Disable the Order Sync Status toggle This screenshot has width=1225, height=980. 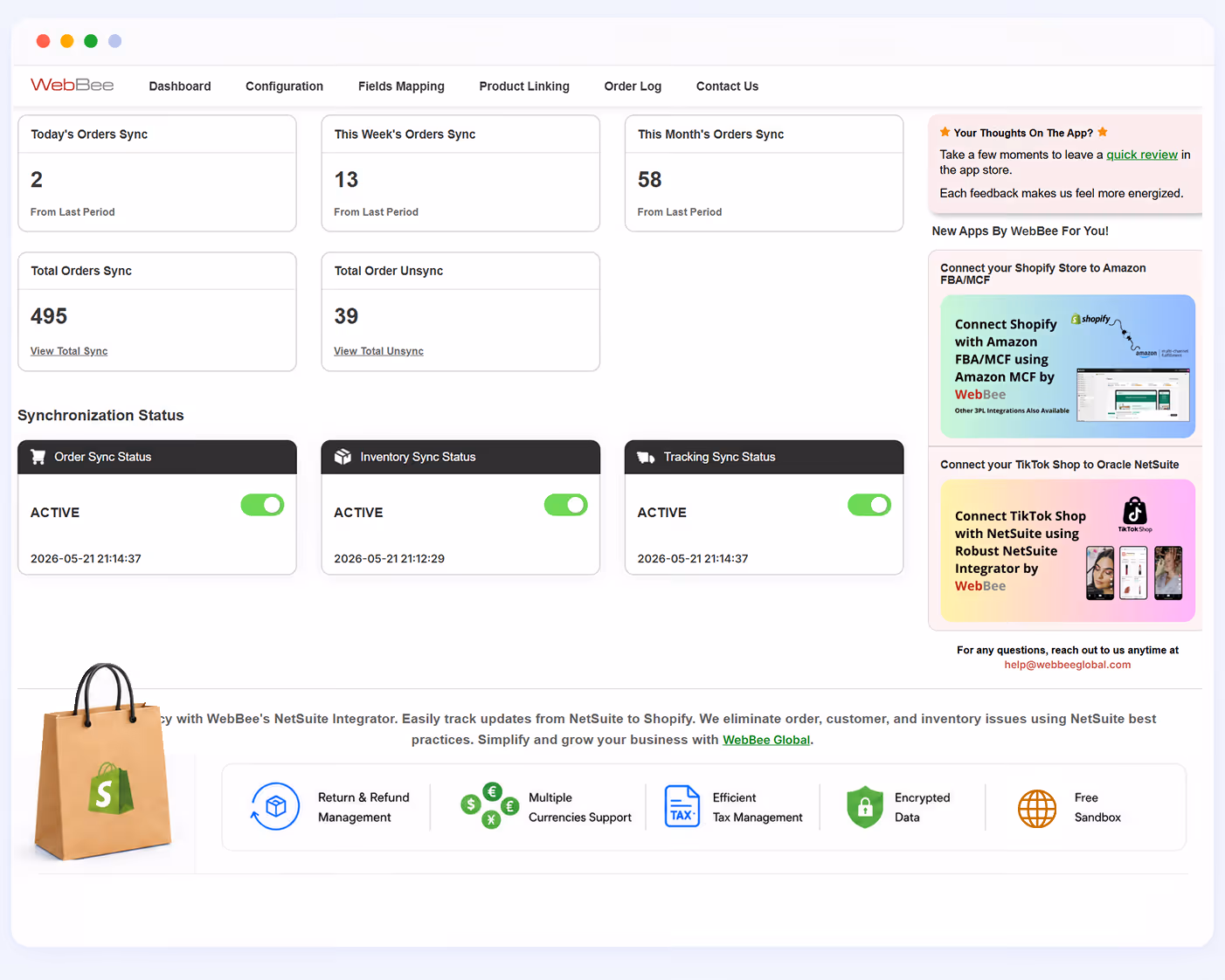click(x=263, y=505)
